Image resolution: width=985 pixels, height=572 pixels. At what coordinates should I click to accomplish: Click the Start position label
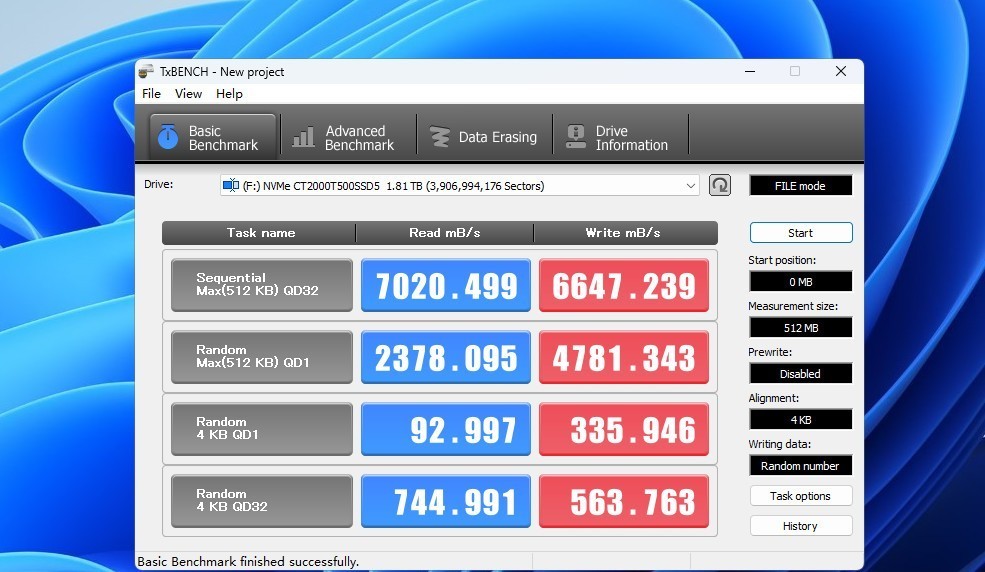tap(782, 260)
